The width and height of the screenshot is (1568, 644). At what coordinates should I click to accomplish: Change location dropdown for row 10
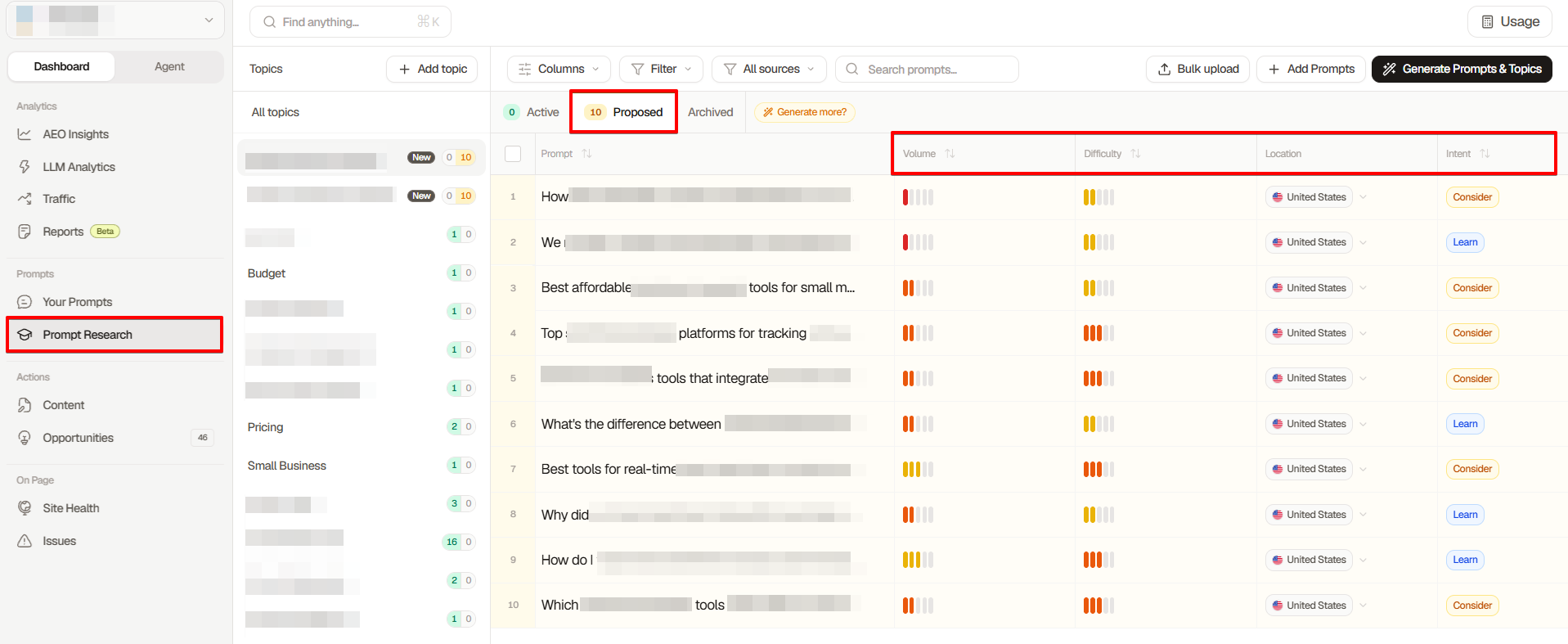tap(1317, 606)
